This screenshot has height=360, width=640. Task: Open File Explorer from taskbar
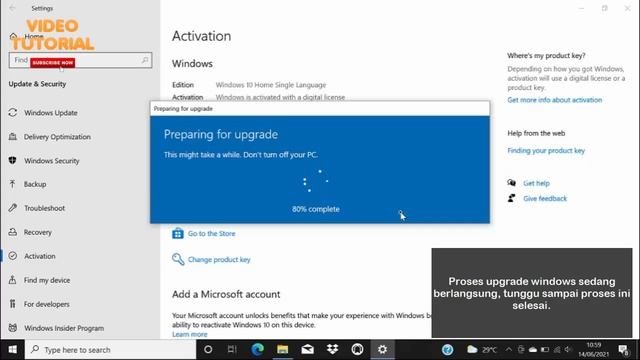pos(282,350)
